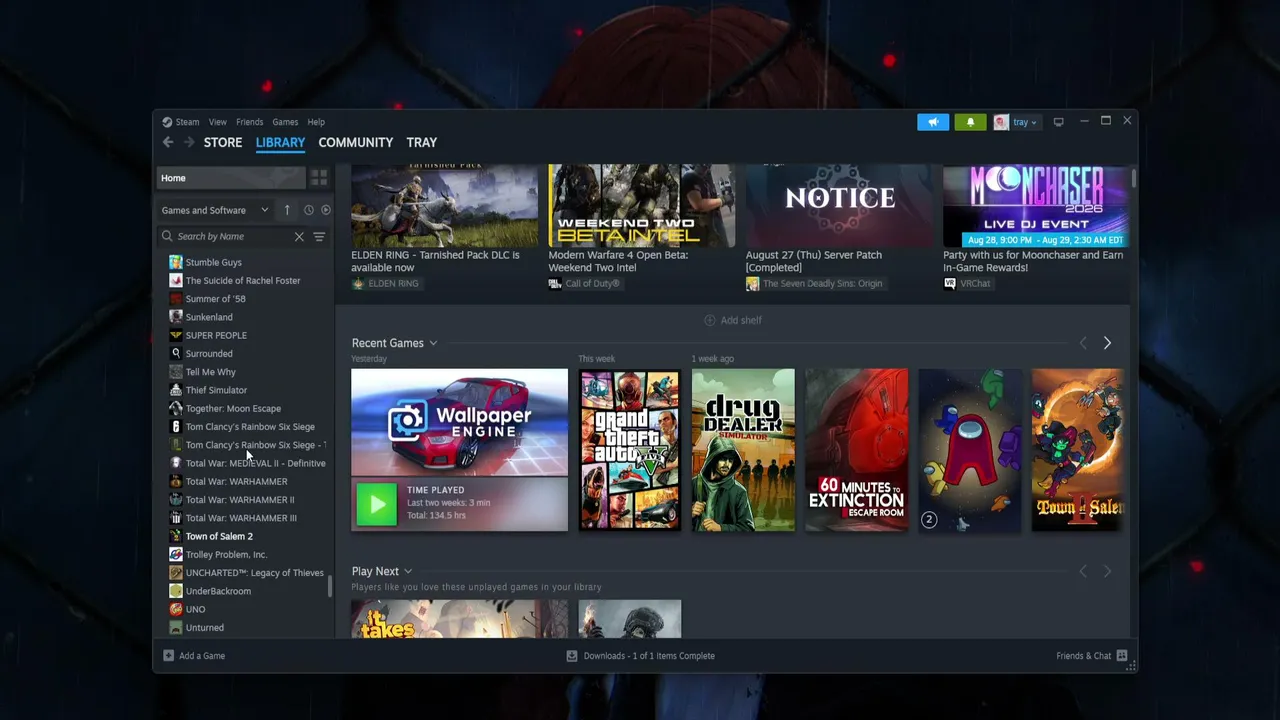This screenshot has height=720, width=1280.
Task: Click the Sunkenland game icon
Action: (176, 317)
